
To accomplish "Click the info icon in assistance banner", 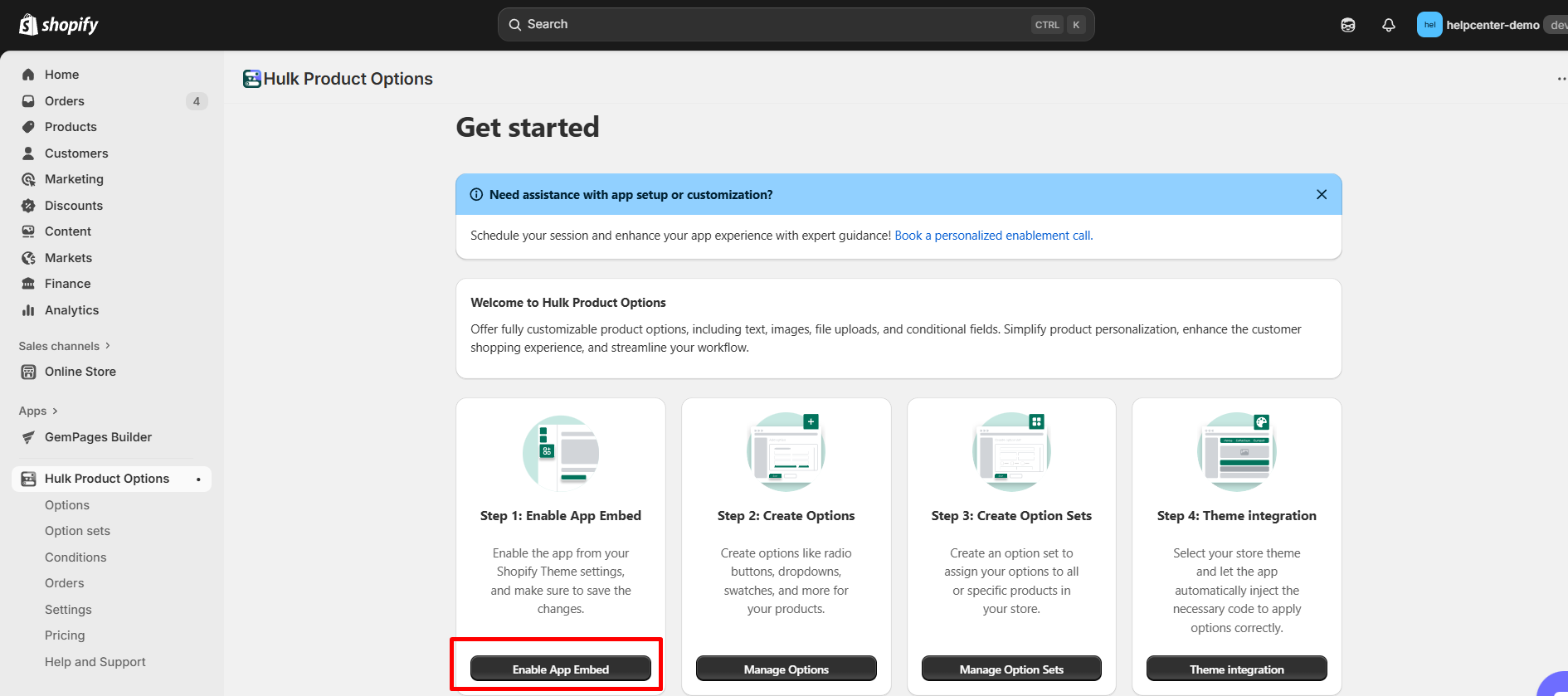I will tap(476, 195).
